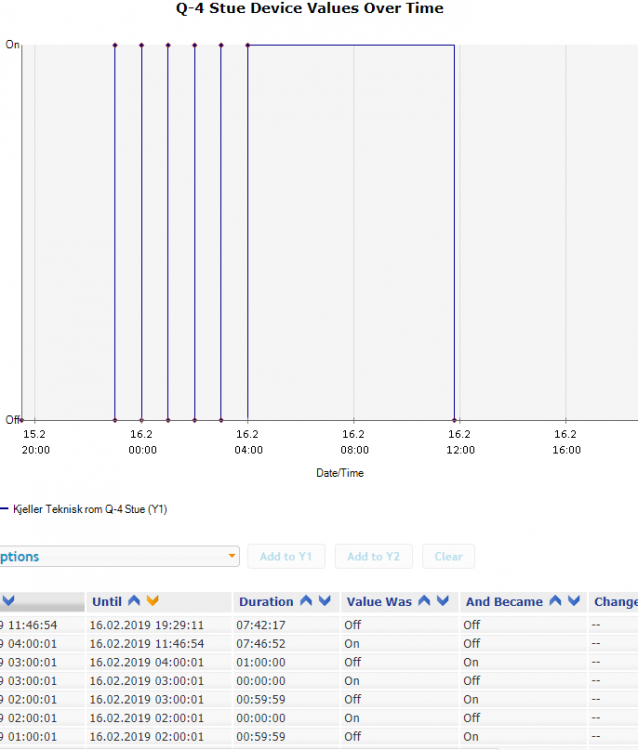
Task: Click the Add to Y2 button
Action: click(373, 557)
